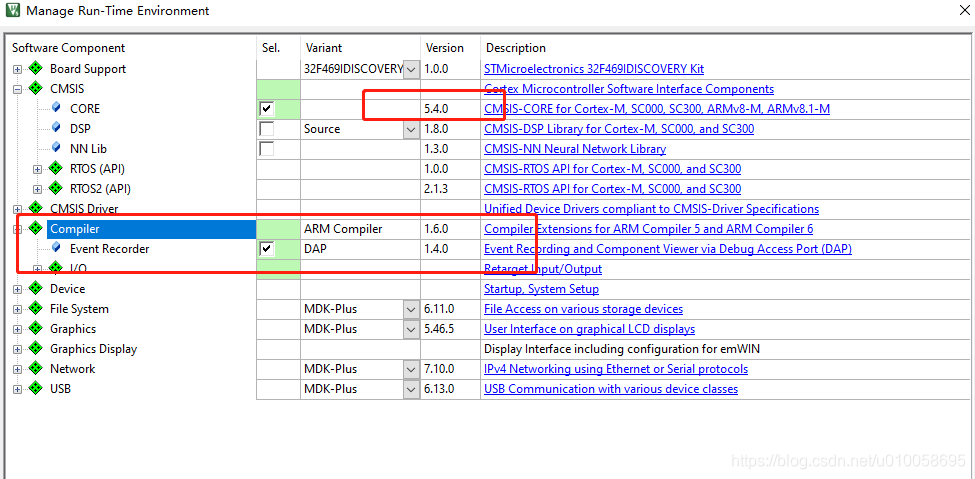Enable the NN Lib checkbox
975x479 pixels.
coord(267,149)
